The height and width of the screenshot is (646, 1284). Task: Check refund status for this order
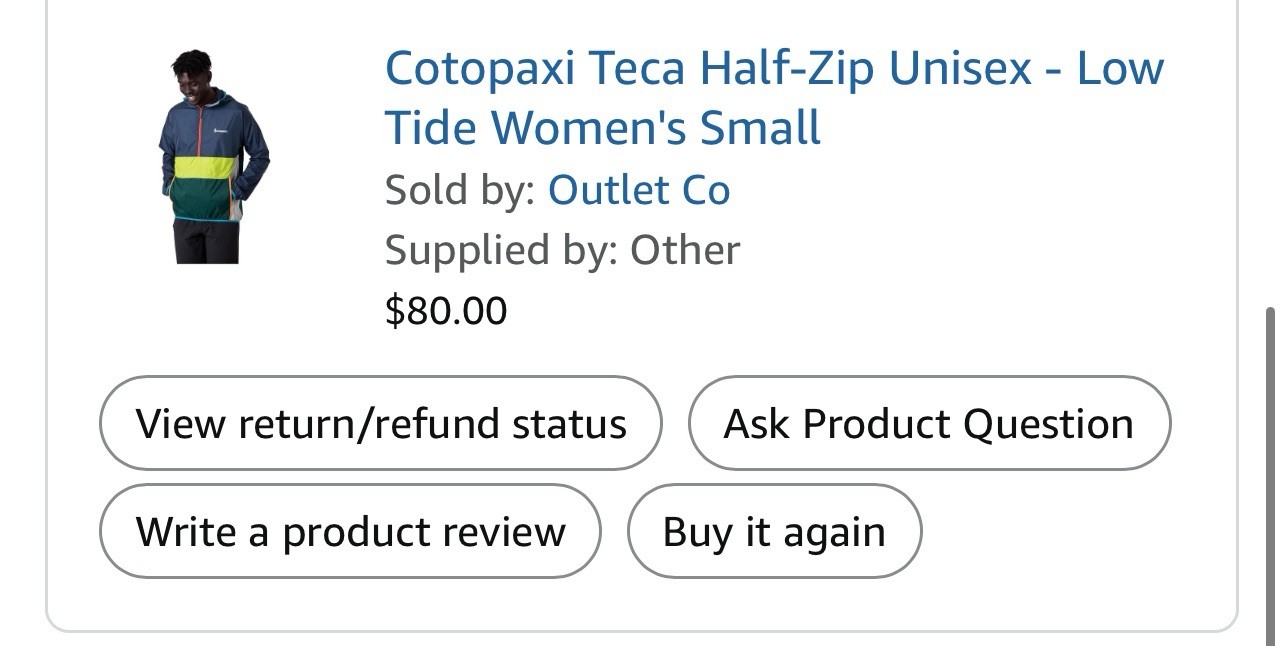380,424
